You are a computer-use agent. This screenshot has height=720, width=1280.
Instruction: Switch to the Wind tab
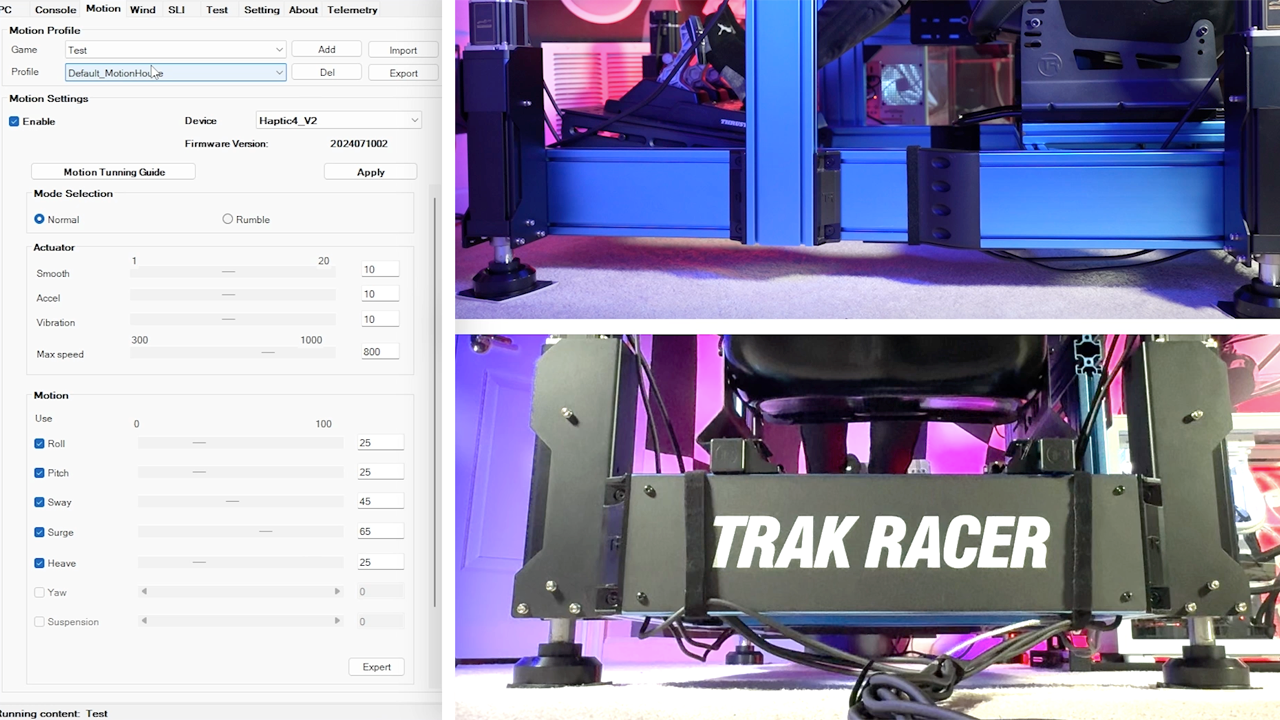point(142,9)
